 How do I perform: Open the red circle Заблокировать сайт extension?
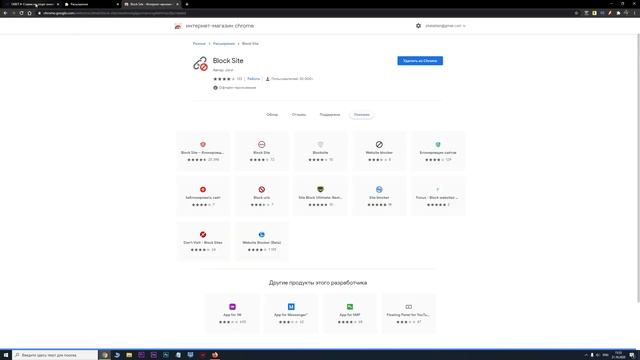203,196
